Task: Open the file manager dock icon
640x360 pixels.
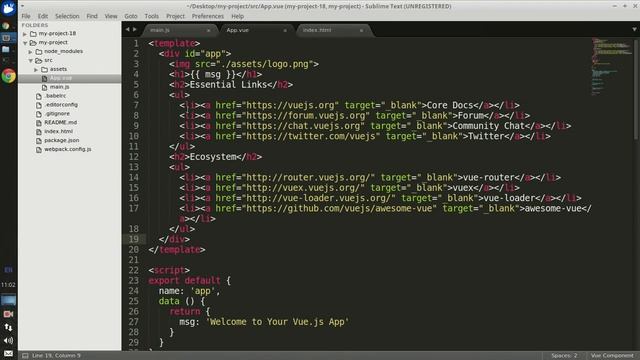Action: [6, 49]
